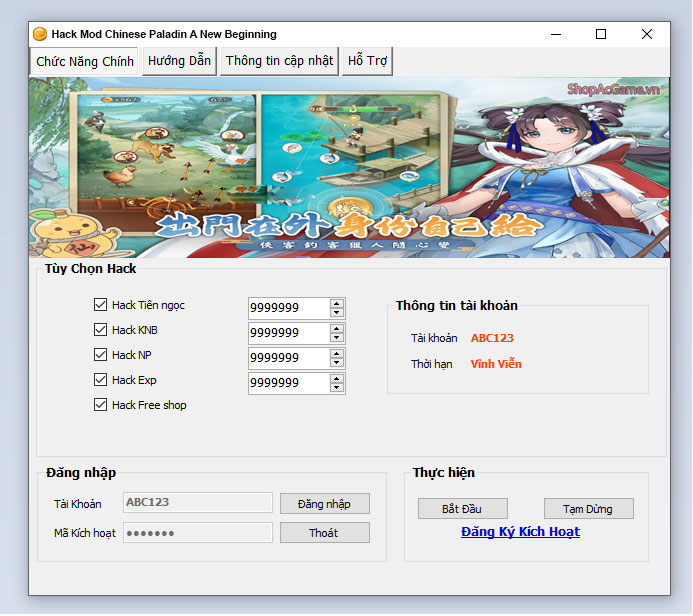Increase the Hack NP value with up arrow
The width and height of the screenshot is (693, 616).
coord(337,354)
